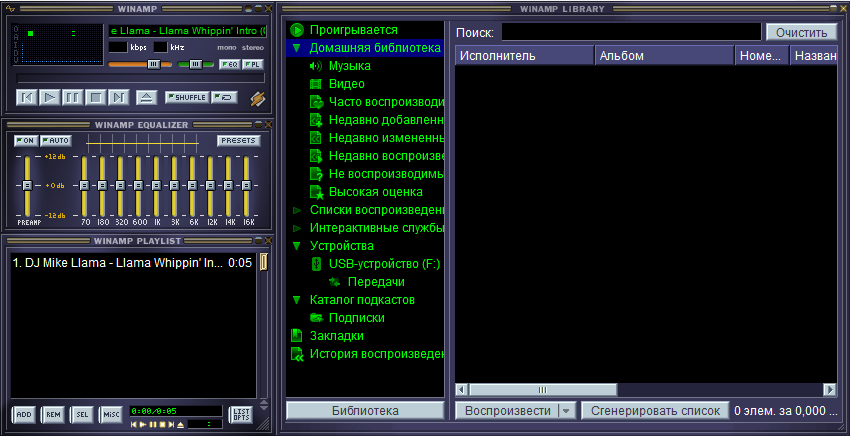Click library horizontal scrollbar left arrow
Image resolution: width=850 pixels, height=436 pixels.
pyautogui.click(x=462, y=390)
